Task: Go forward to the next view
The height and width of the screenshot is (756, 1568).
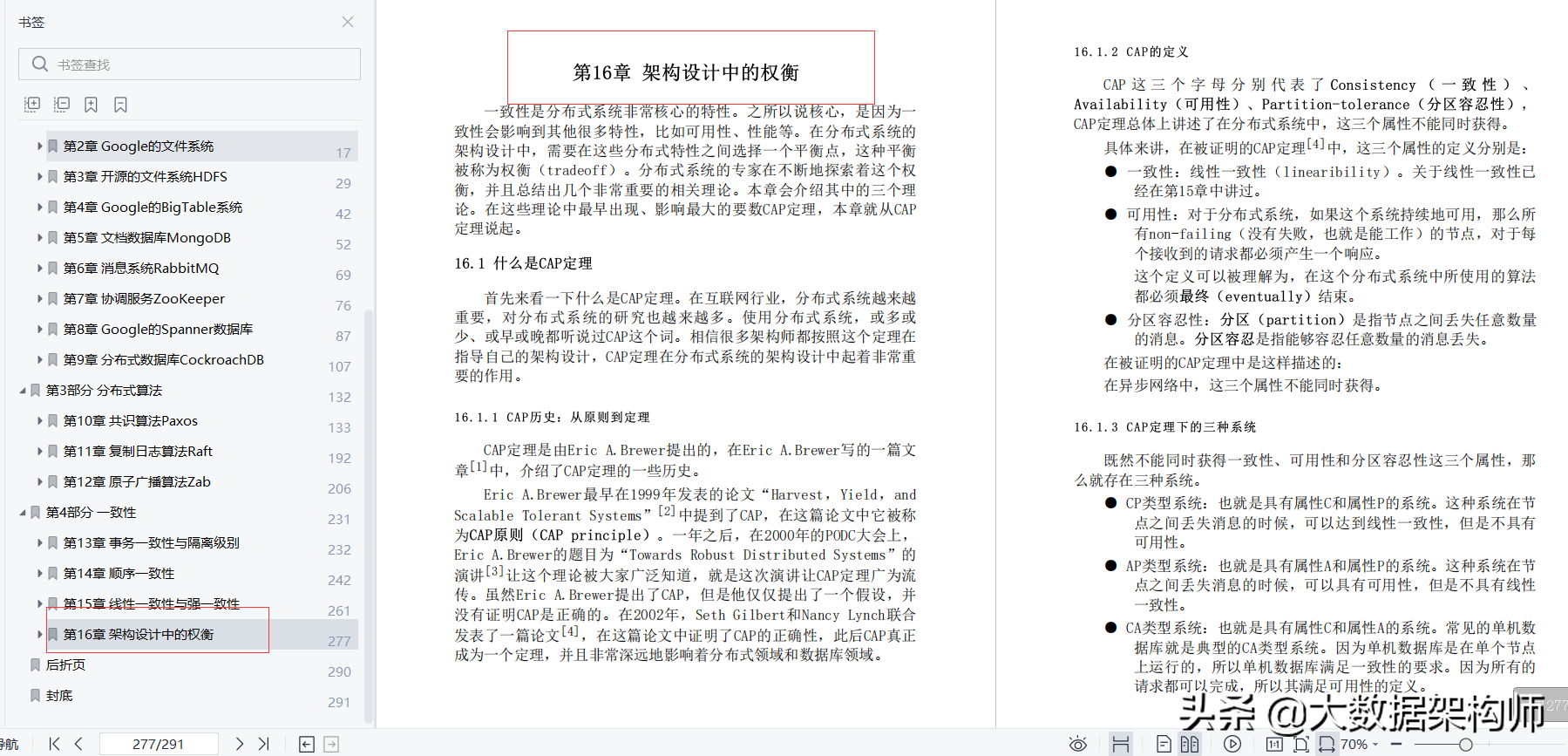Action: 331,744
